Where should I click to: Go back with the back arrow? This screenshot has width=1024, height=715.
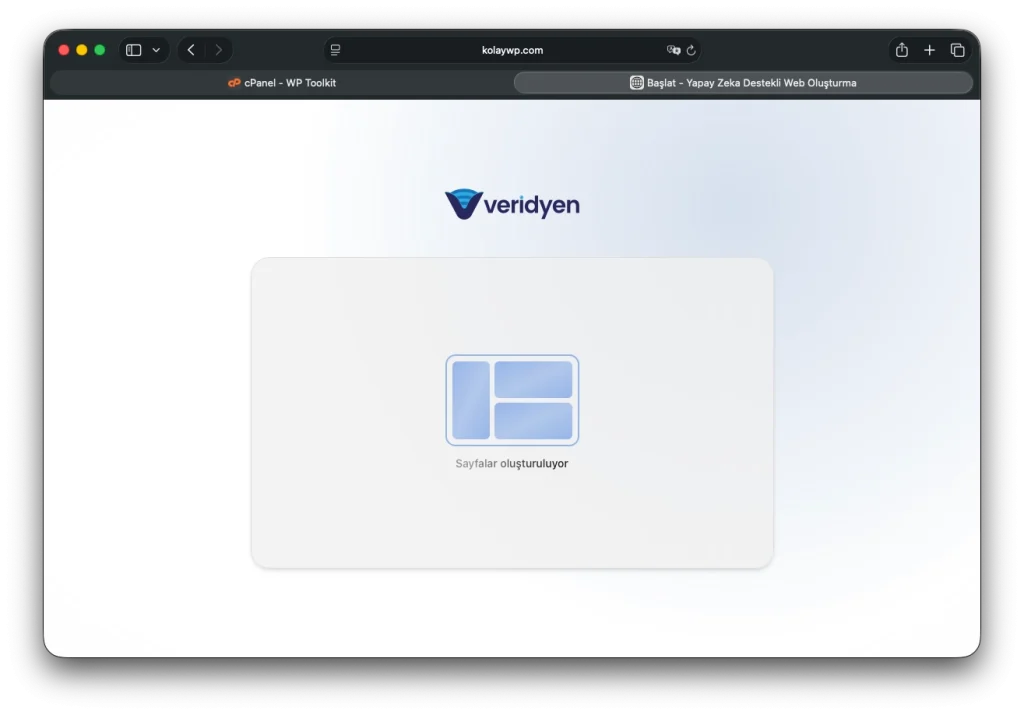pos(191,50)
